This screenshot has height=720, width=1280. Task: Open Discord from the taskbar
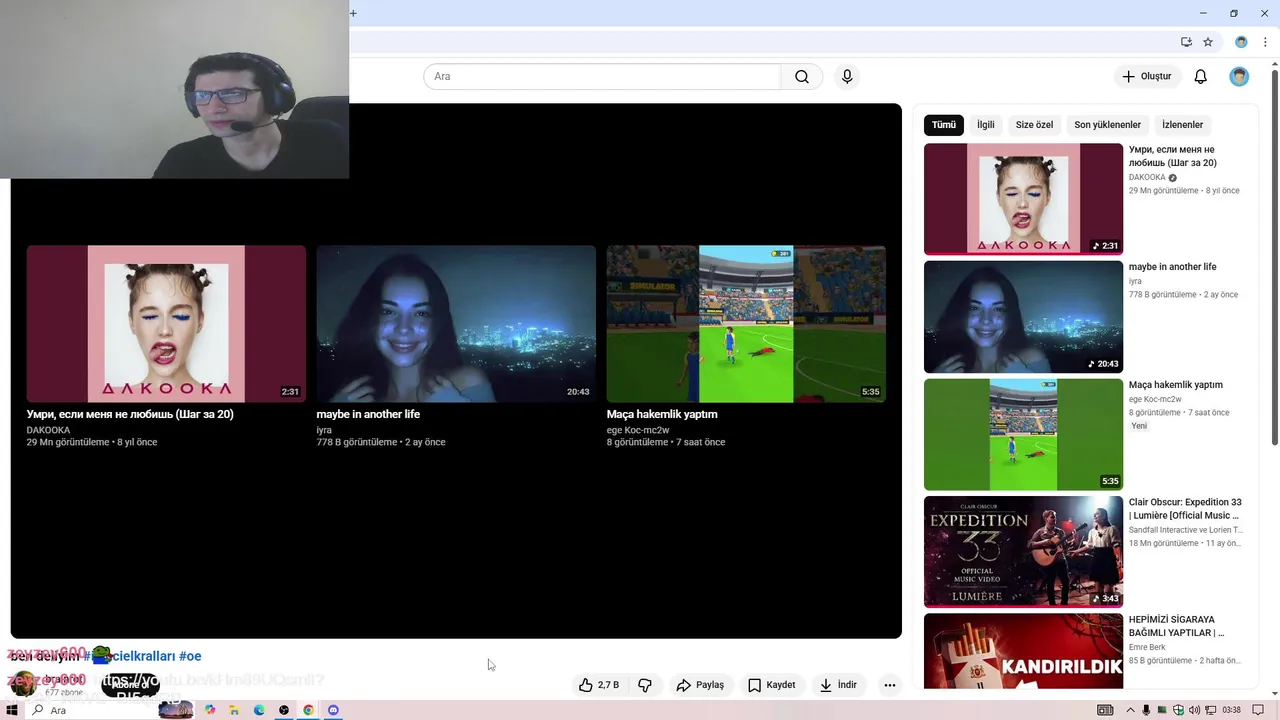click(x=333, y=710)
